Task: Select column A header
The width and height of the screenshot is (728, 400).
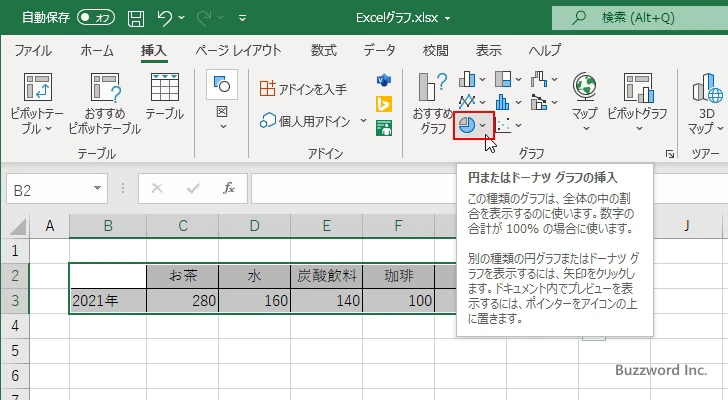Action: 50,226
